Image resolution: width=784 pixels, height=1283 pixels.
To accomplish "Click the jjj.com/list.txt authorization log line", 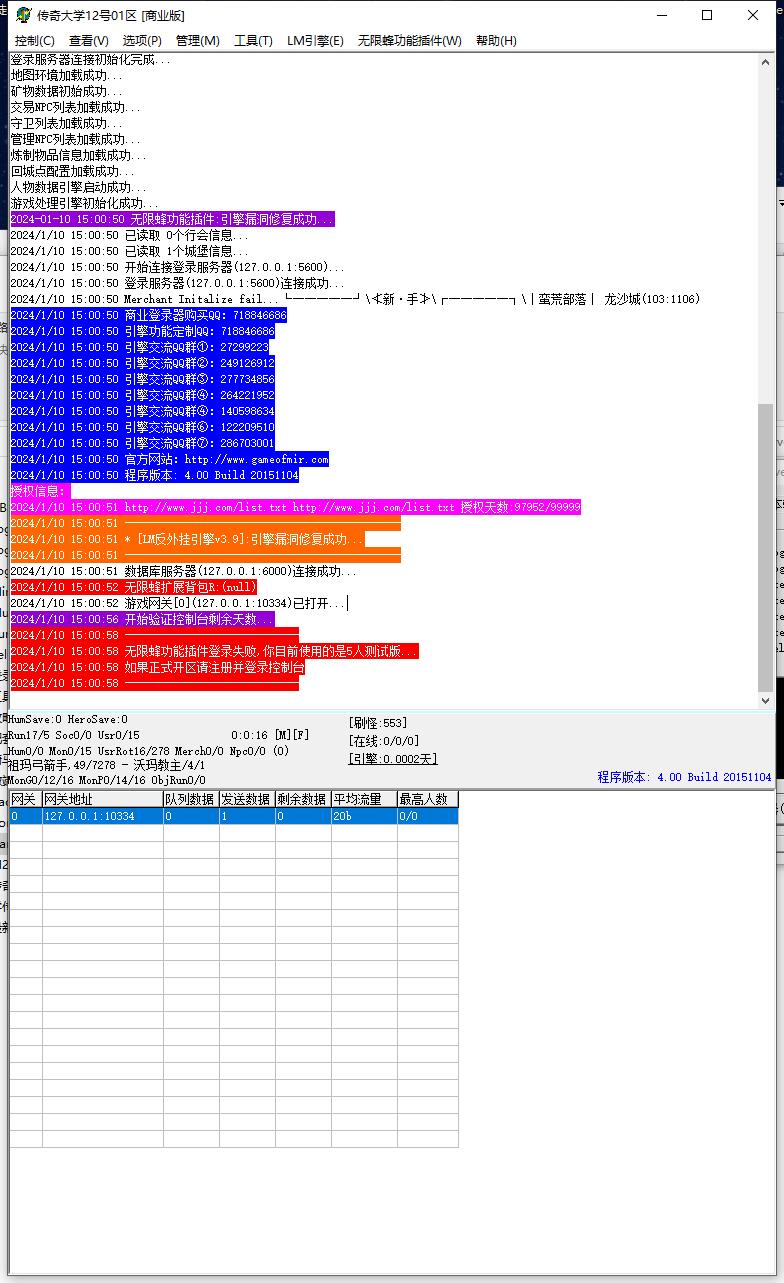I will point(295,507).
